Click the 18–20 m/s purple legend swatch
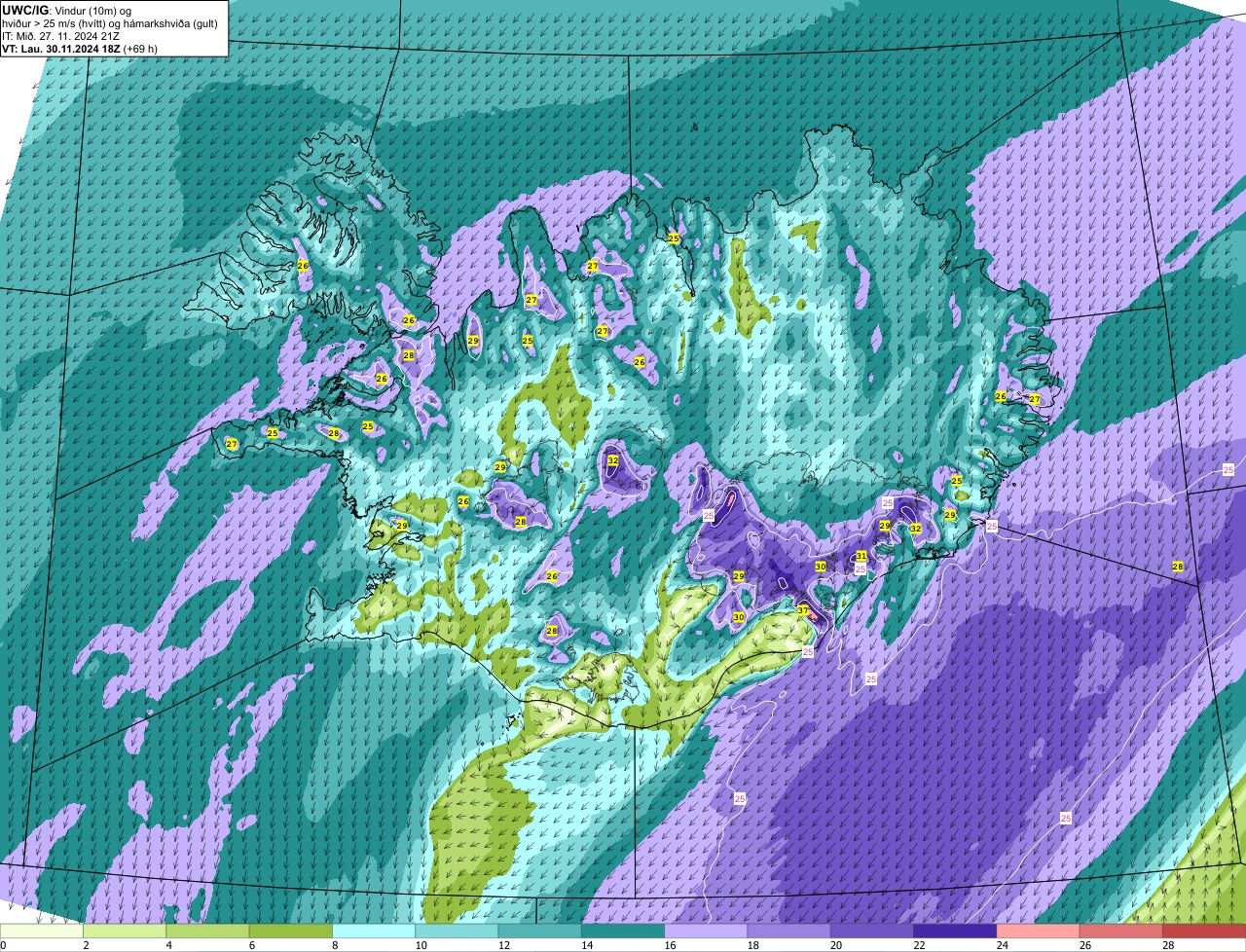 (789, 931)
